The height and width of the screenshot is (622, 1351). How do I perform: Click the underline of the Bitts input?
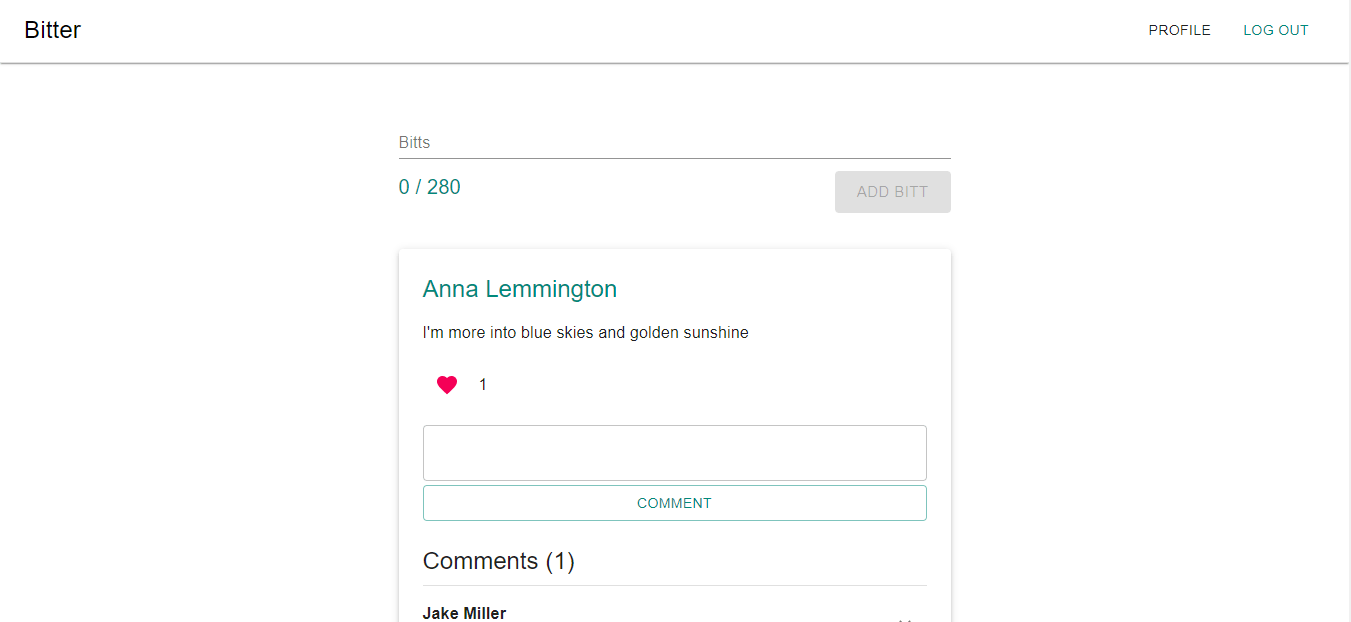click(x=674, y=158)
